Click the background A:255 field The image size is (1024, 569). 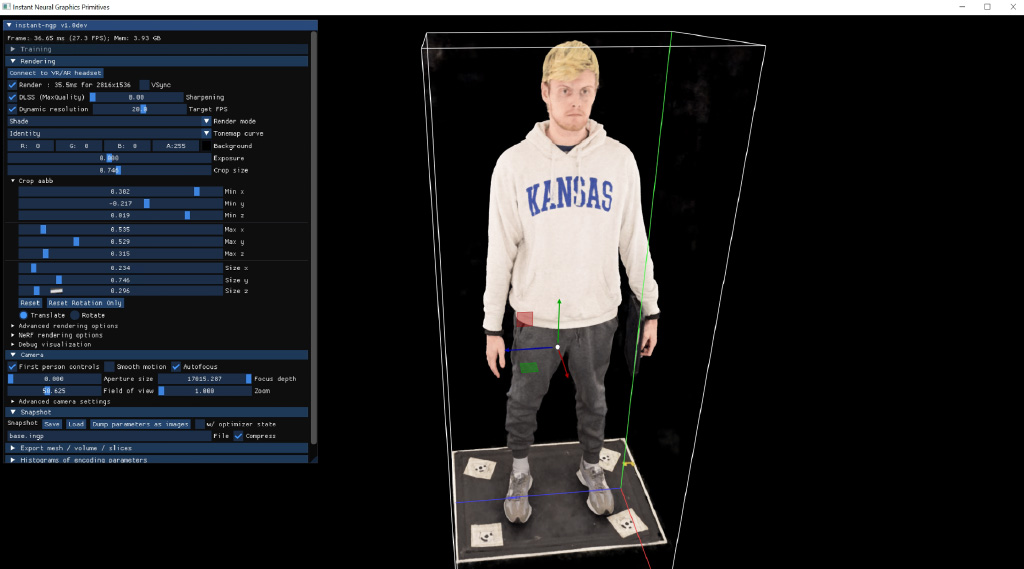point(176,146)
